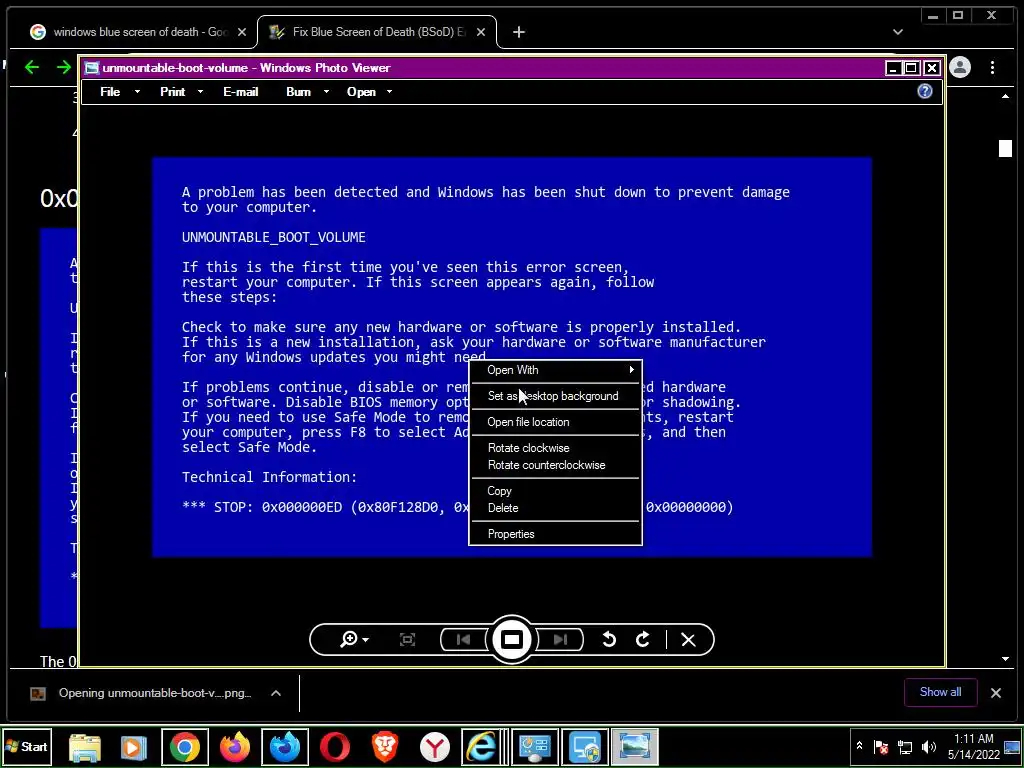Viewport: 1024px width, 768px height.
Task: Launch Internet Explorer from the taskbar
Action: [x=482, y=747]
